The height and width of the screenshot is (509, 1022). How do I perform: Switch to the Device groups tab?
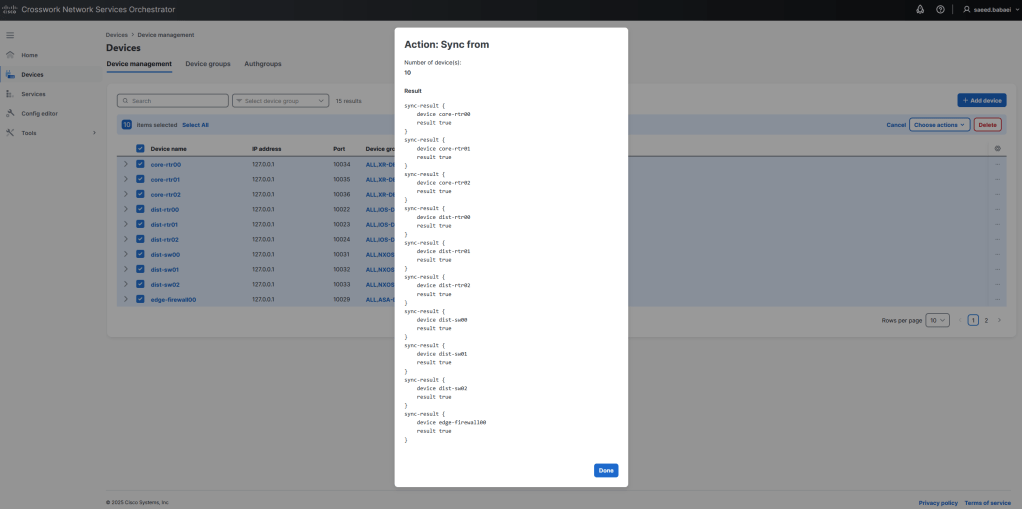click(208, 64)
